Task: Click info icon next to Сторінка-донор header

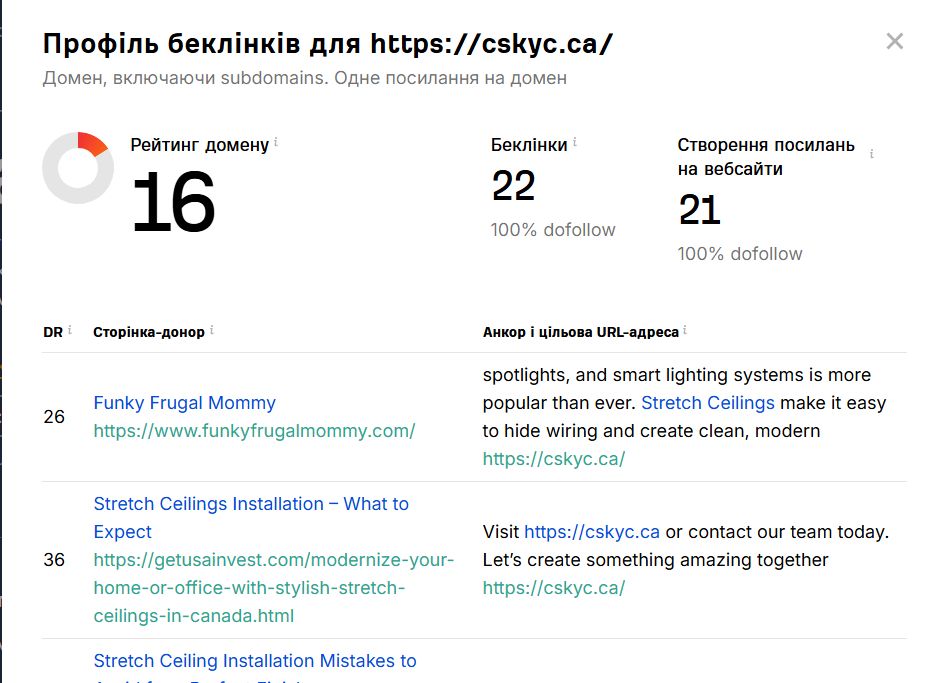Action: (x=212, y=330)
